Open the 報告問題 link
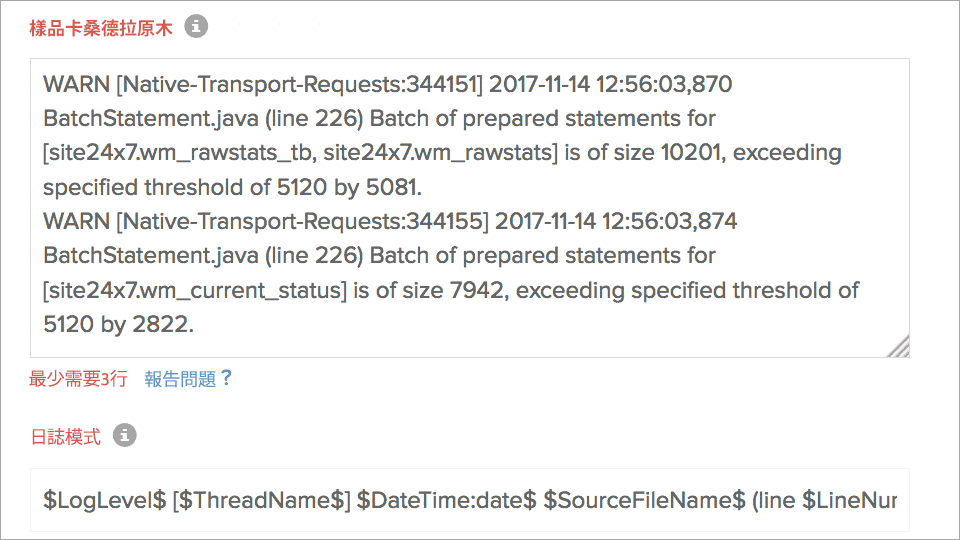 pos(180,379)
